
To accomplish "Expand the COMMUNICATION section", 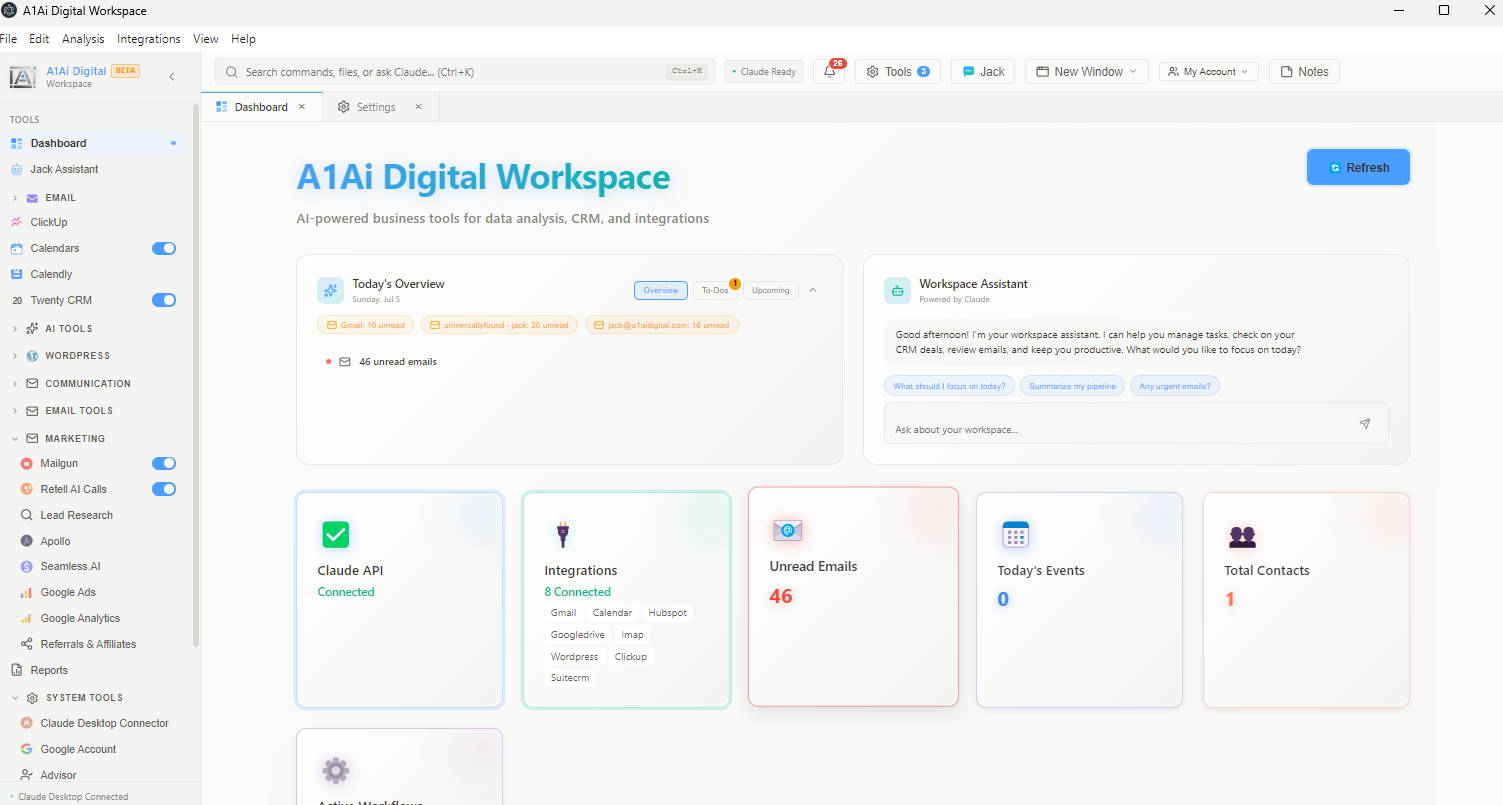I will (x=15, y=383).
